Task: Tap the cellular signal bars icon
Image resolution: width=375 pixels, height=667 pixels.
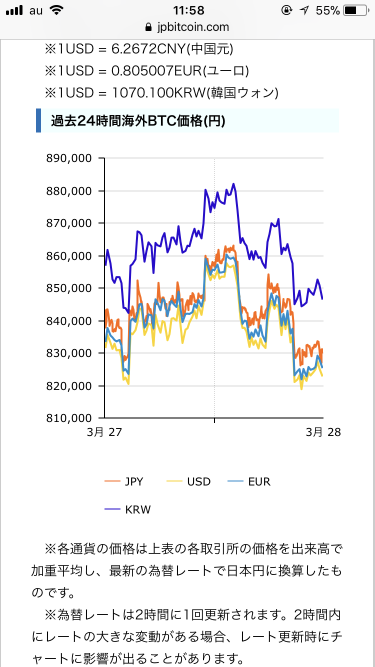Action: [14, 10]
